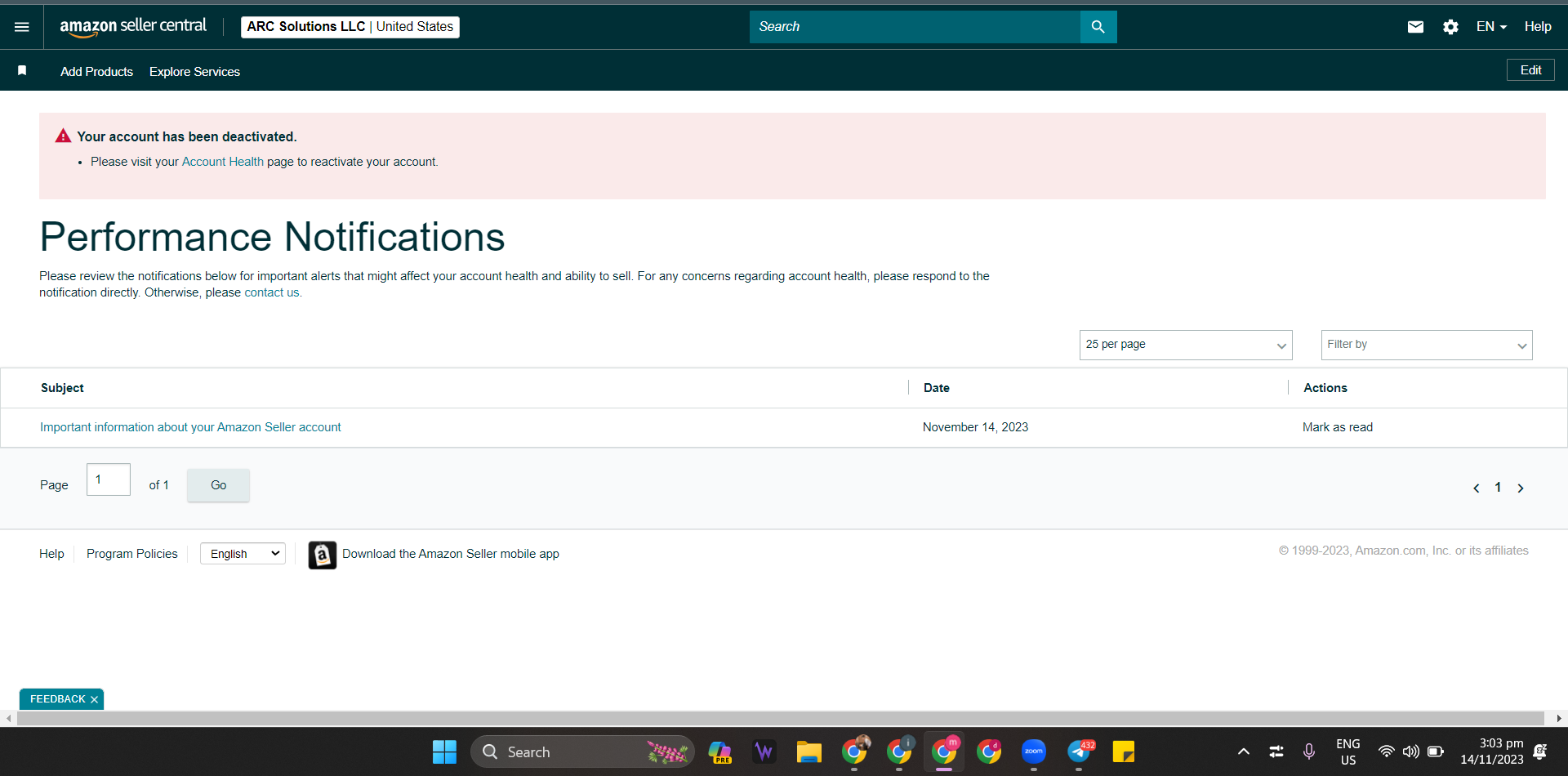
Task: Go to previous page arrow
Action: (x=1476, y=488)
